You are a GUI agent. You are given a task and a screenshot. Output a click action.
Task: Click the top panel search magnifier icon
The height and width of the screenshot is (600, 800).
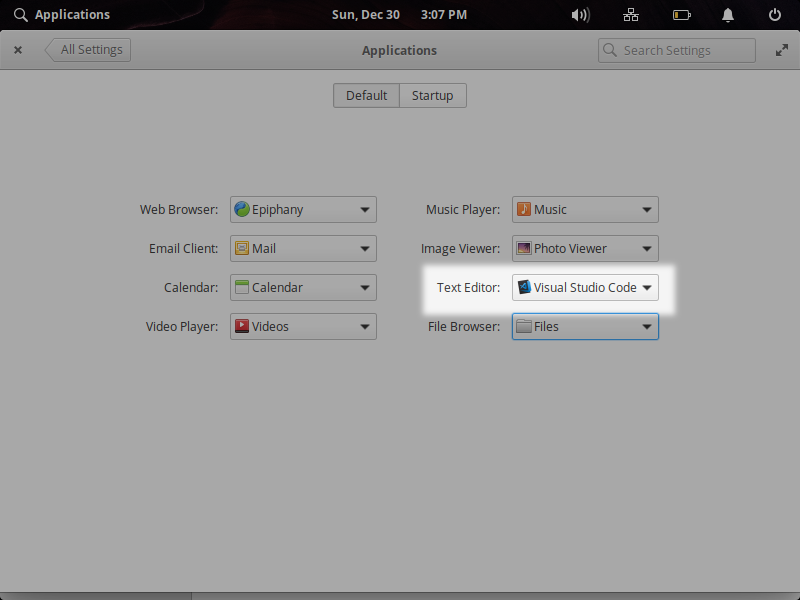pos(20,15)
